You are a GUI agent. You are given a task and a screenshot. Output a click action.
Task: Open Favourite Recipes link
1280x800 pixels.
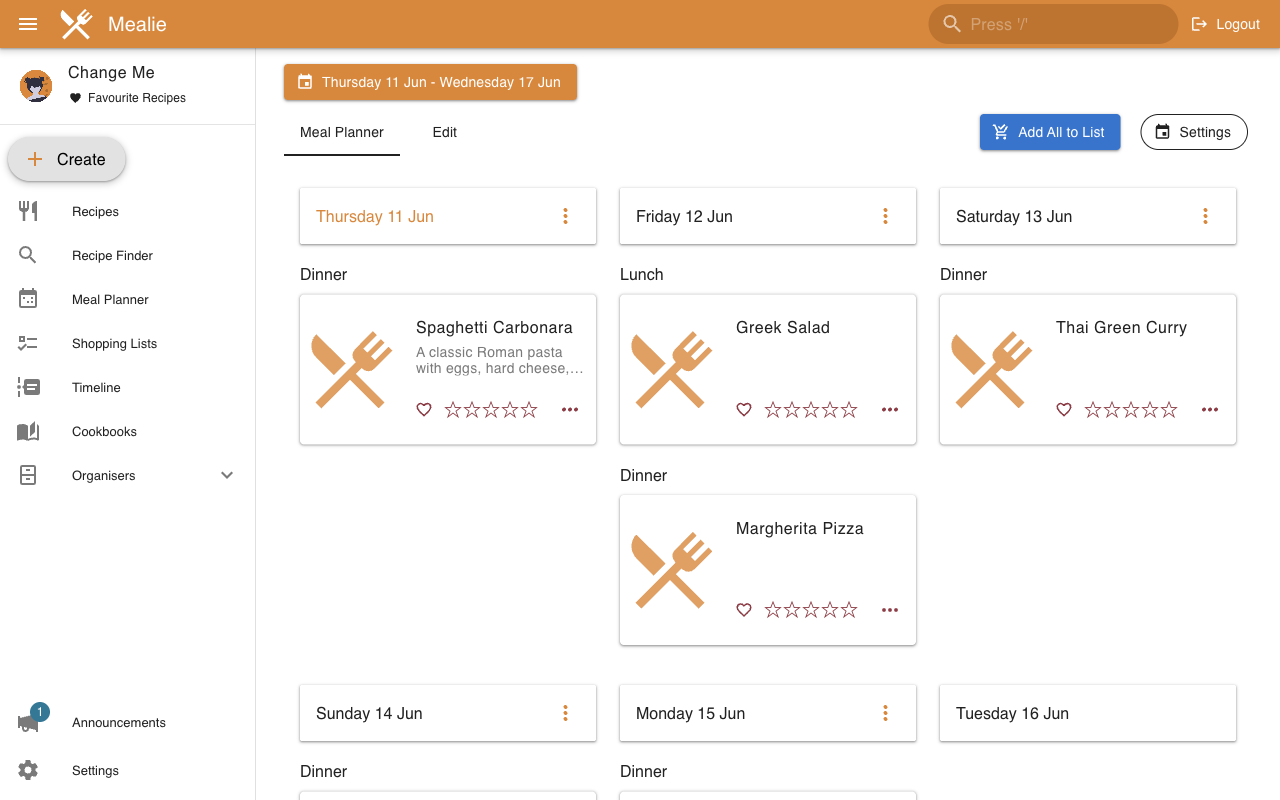tap(127, 98)
